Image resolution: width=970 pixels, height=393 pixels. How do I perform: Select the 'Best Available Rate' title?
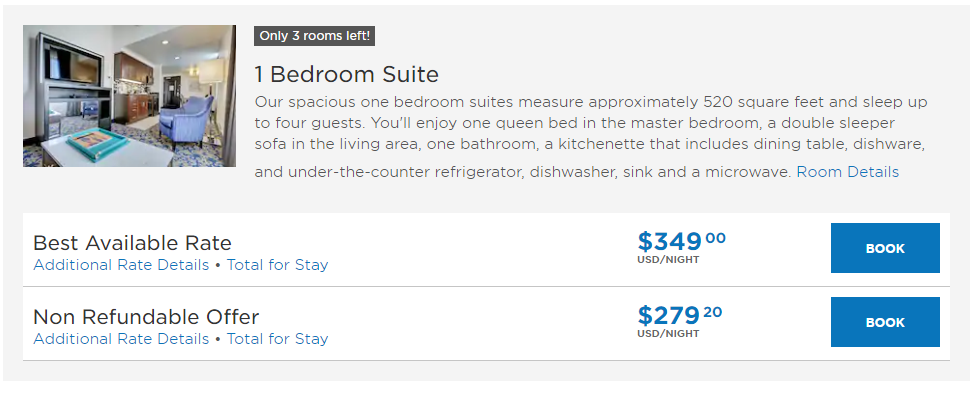click(x=132, y=243)
